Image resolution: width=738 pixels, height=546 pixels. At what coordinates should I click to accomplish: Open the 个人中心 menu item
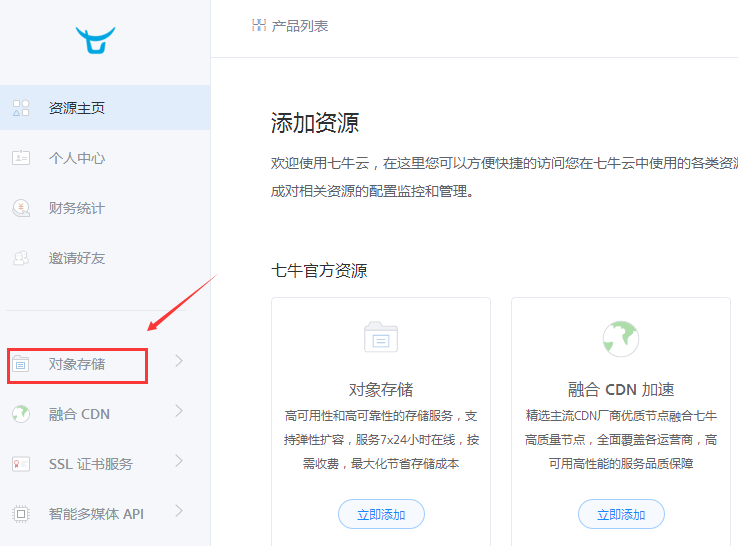tap(77, 158)
